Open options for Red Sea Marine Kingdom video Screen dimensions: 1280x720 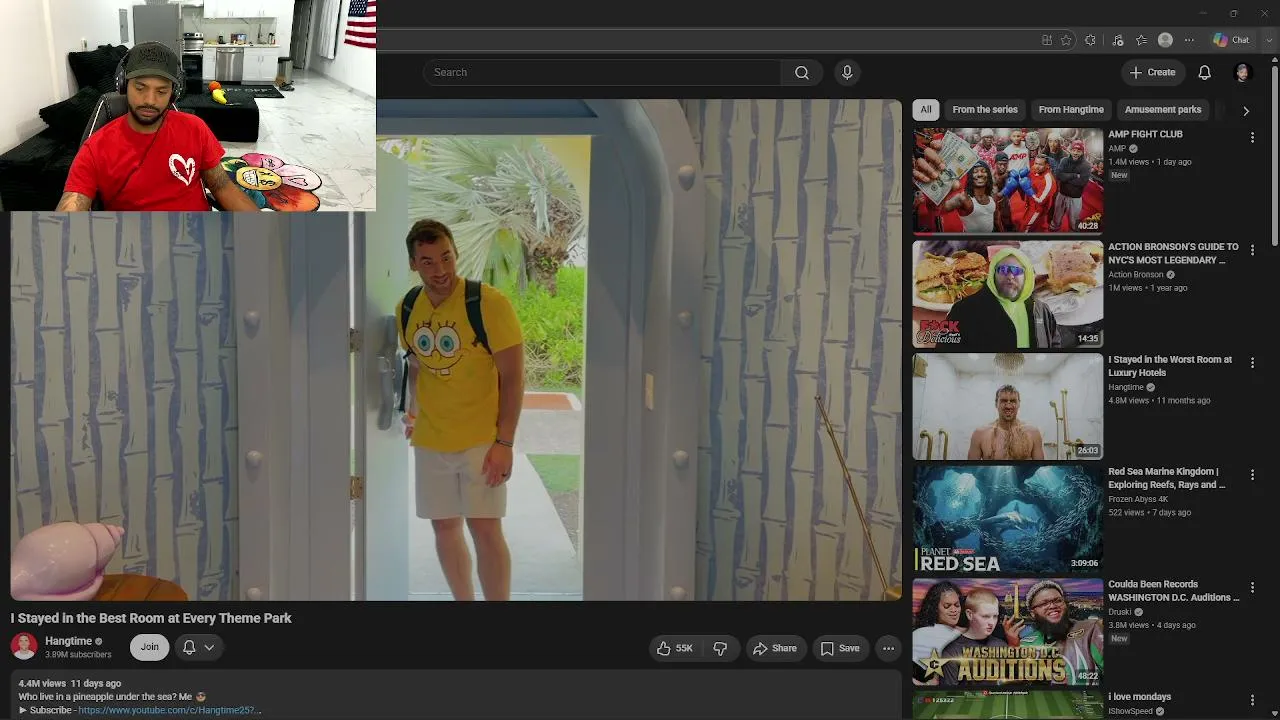(x=1252, y=475)
